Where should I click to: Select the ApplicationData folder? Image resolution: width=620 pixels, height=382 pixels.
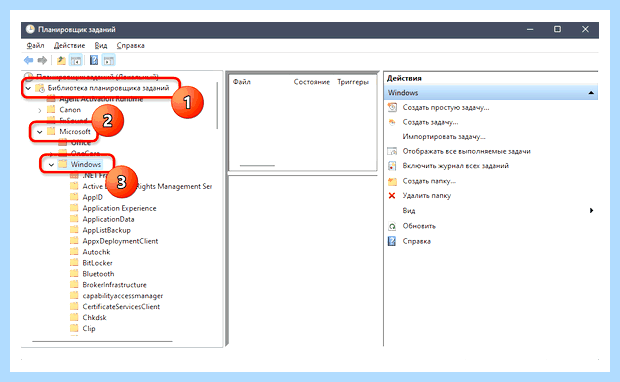108,219
